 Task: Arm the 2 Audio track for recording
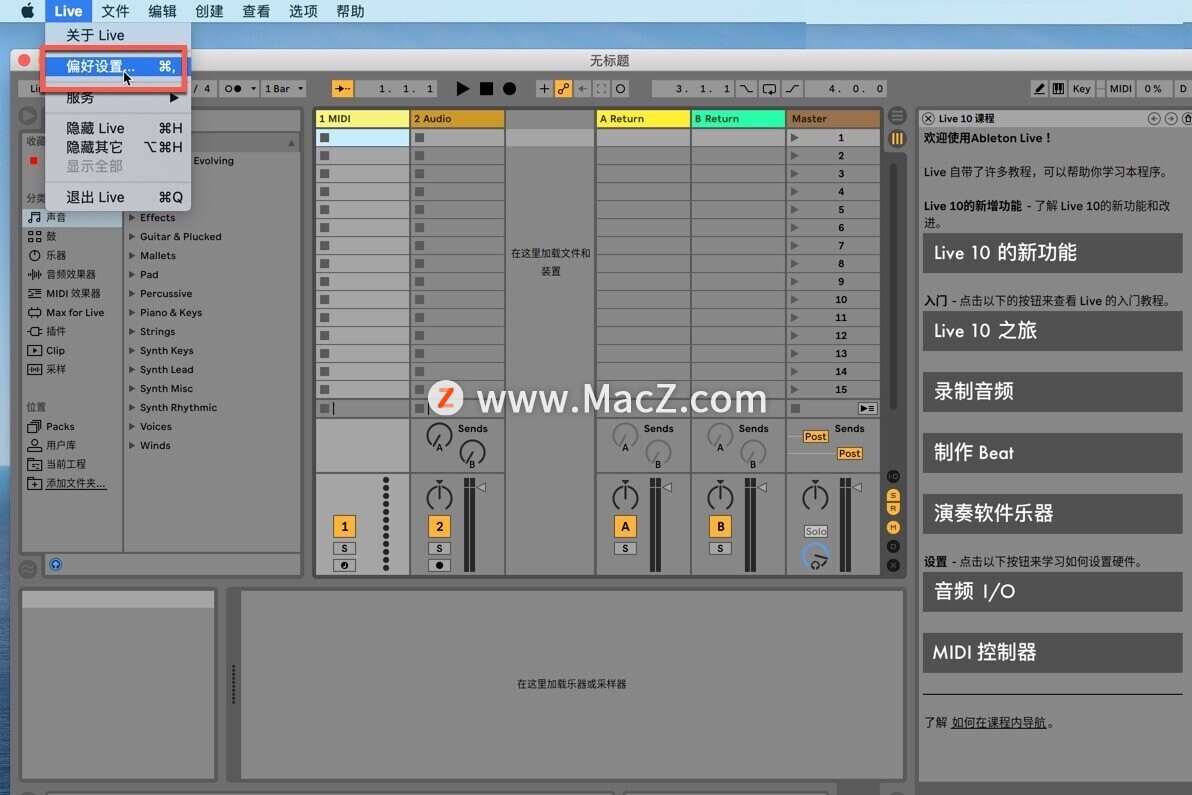point(439,565)
